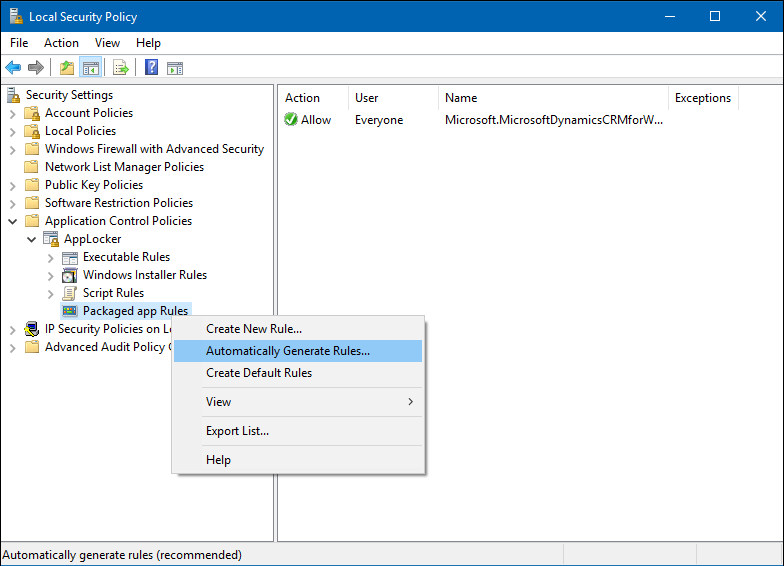The height and width of the screenshot is (566, 784).
Task: Click the blue Help question mark icon
Action: (x=151, y=68)
